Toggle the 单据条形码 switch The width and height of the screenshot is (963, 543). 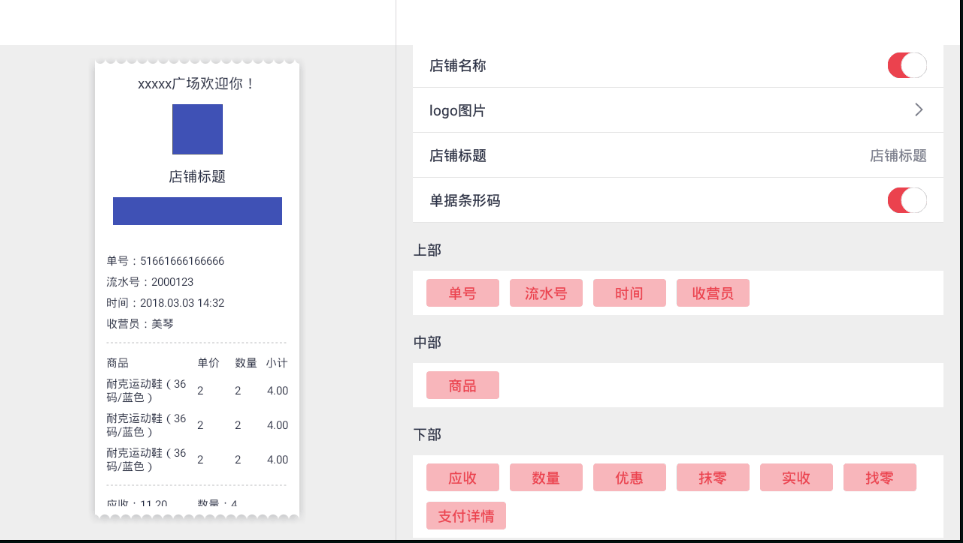point(906,200)
